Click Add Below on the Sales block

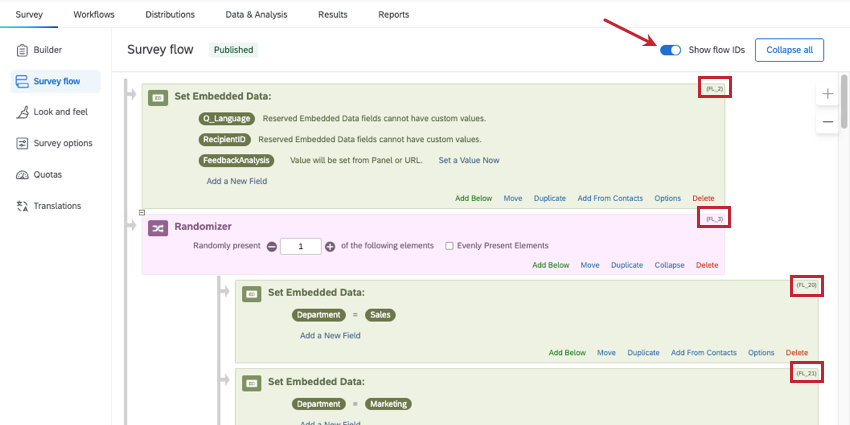(567, 352)
